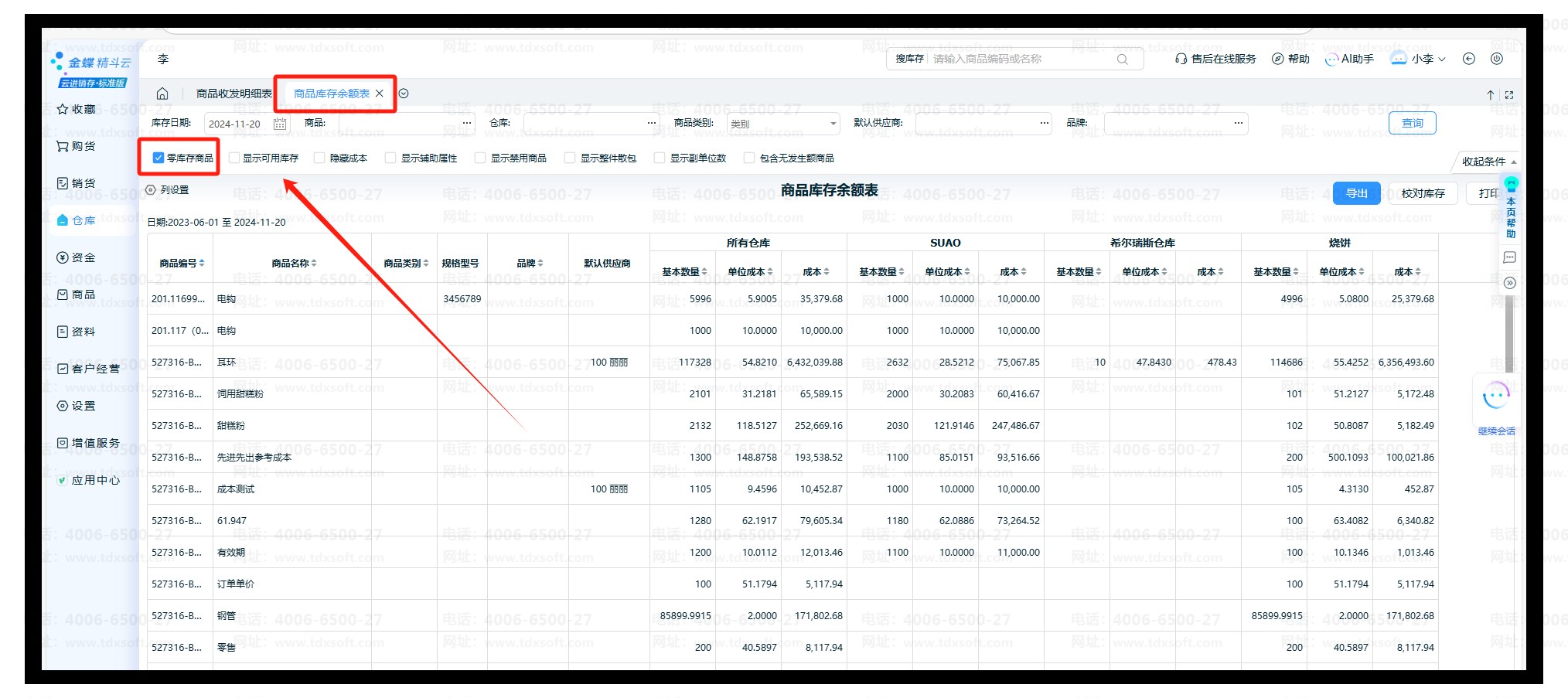Open after-sales online service headset icon
The image size is (1568, 698).
[1181, 59]
